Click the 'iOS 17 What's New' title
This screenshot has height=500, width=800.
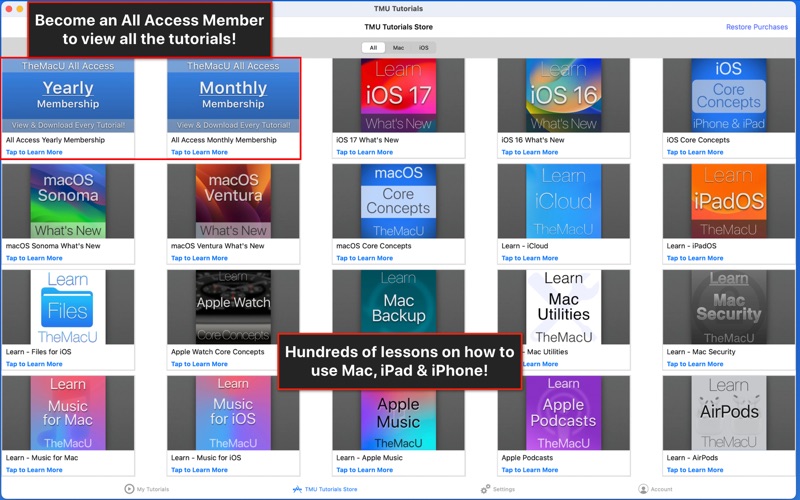click(x=367, y=140)
